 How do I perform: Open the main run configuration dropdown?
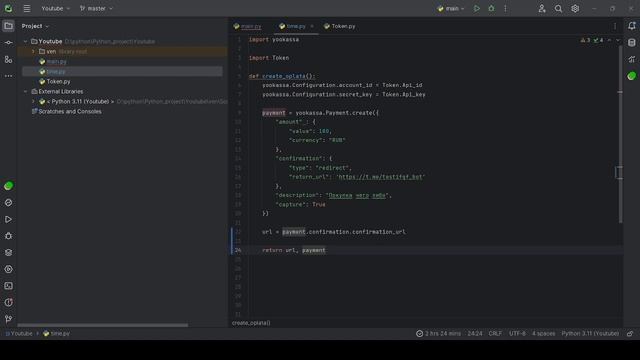coord(450,8)
